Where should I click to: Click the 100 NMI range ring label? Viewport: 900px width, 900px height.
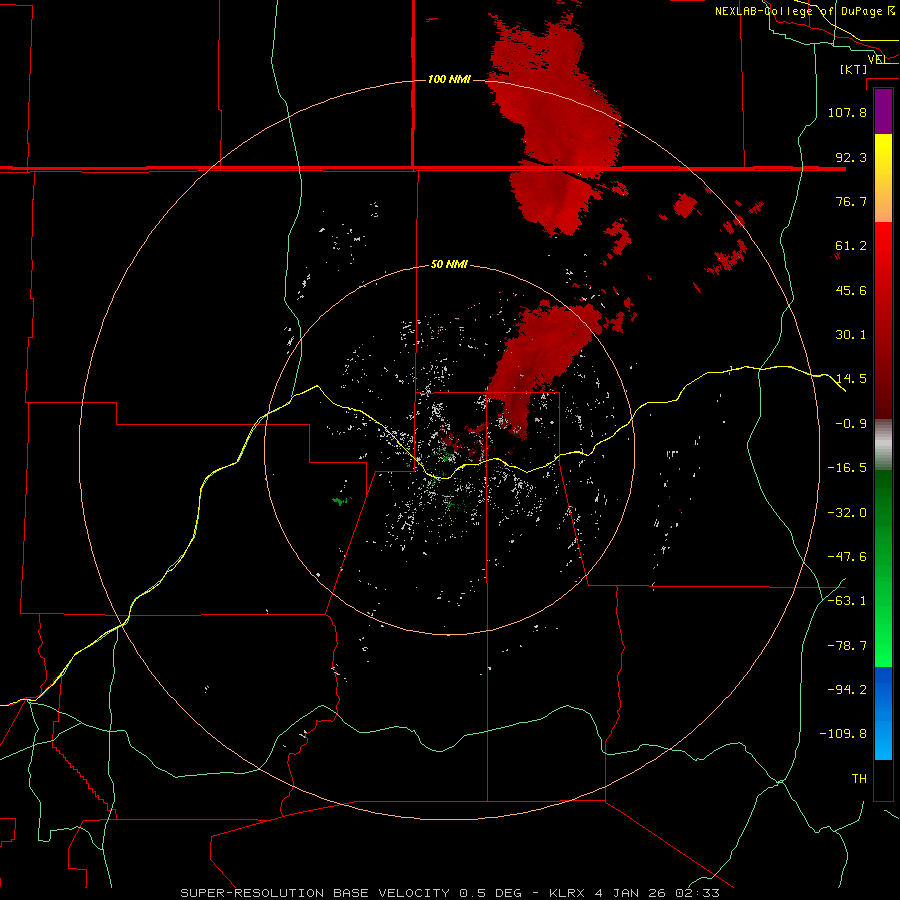[449, 79]
